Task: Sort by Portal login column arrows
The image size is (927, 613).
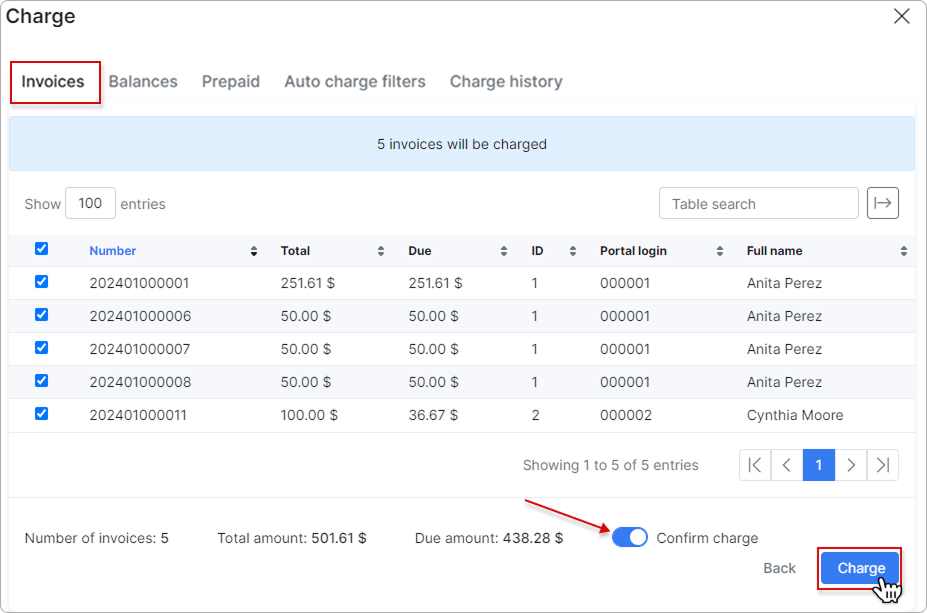Action: click(720, 251)
